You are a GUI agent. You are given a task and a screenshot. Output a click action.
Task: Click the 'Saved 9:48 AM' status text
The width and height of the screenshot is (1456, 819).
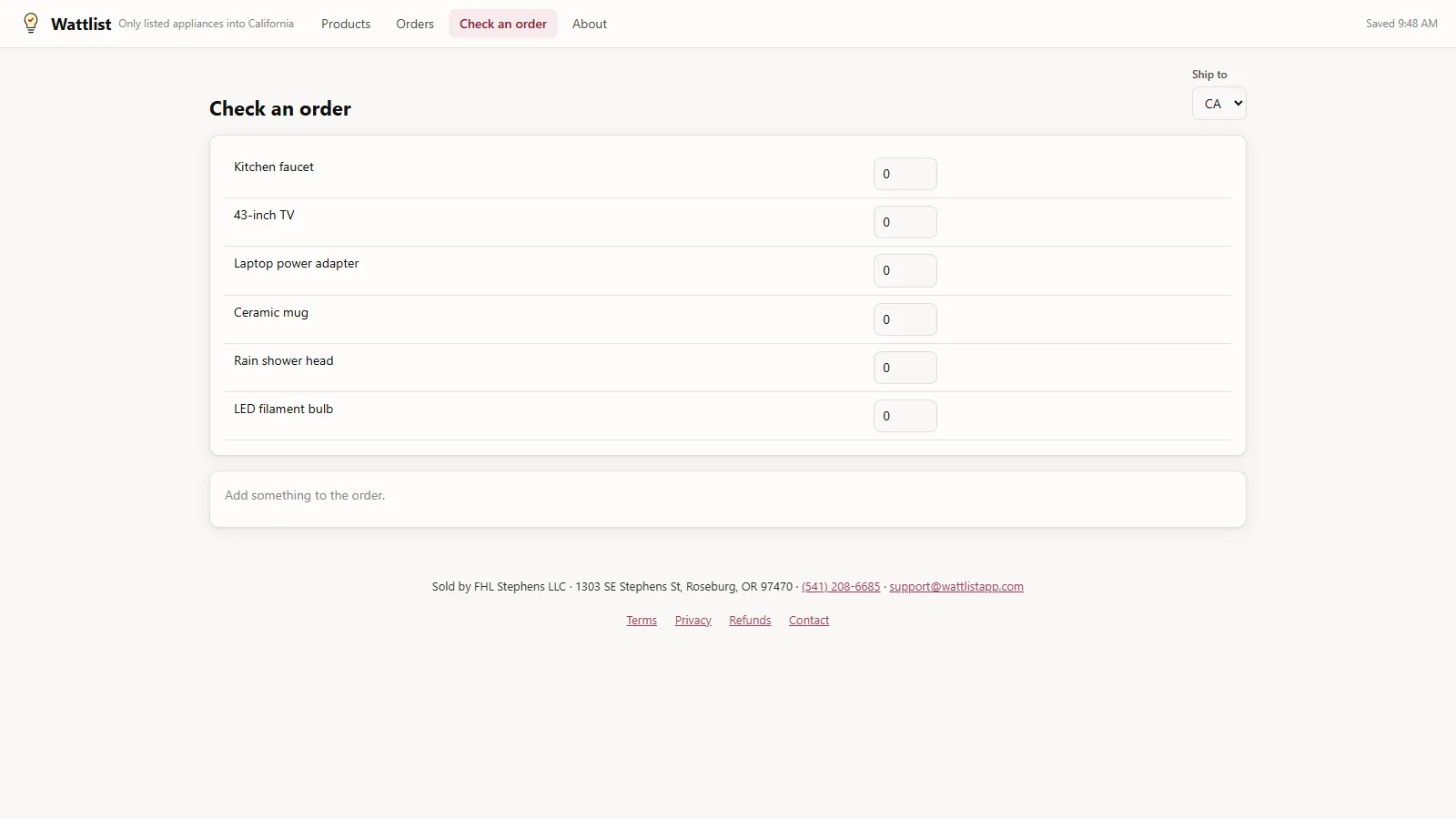1401,24
